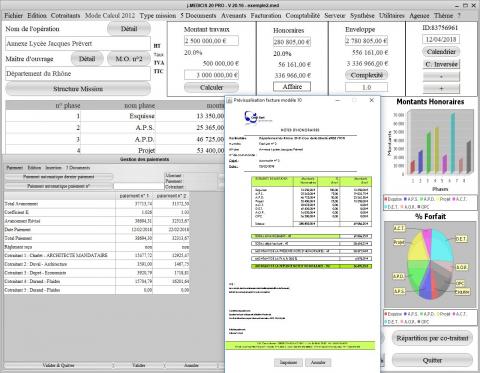
Task: Select the Date Paiement row
Action: pos(97,230)
